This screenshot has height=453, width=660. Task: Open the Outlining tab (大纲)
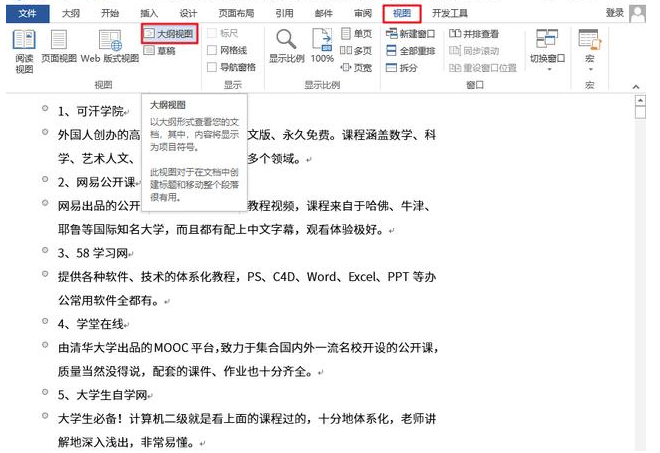(70, 13)
